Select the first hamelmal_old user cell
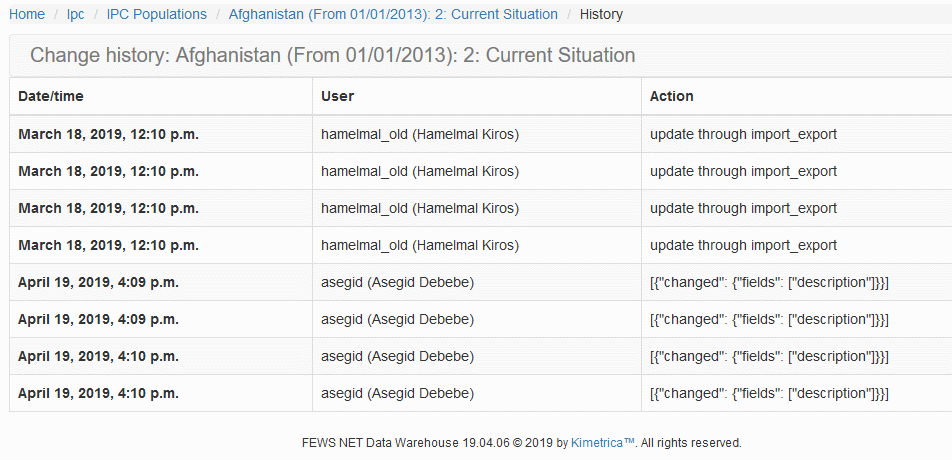This screenshot has height=460, width=952. [x=419, y=134]
